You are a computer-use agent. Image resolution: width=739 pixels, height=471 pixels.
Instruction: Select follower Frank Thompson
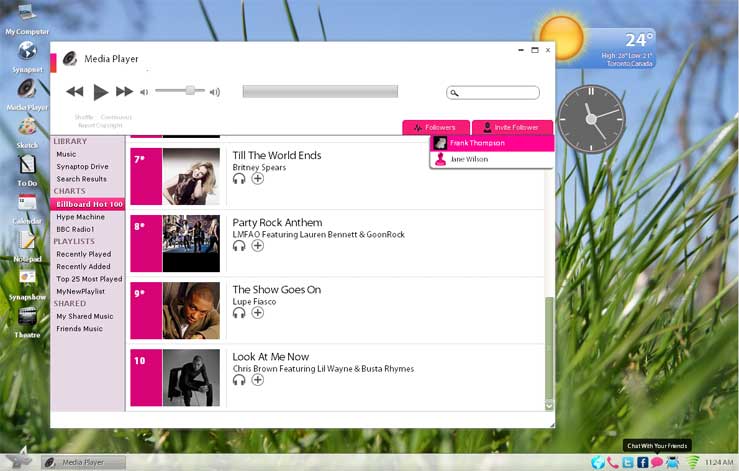click(x=492, y=143)
